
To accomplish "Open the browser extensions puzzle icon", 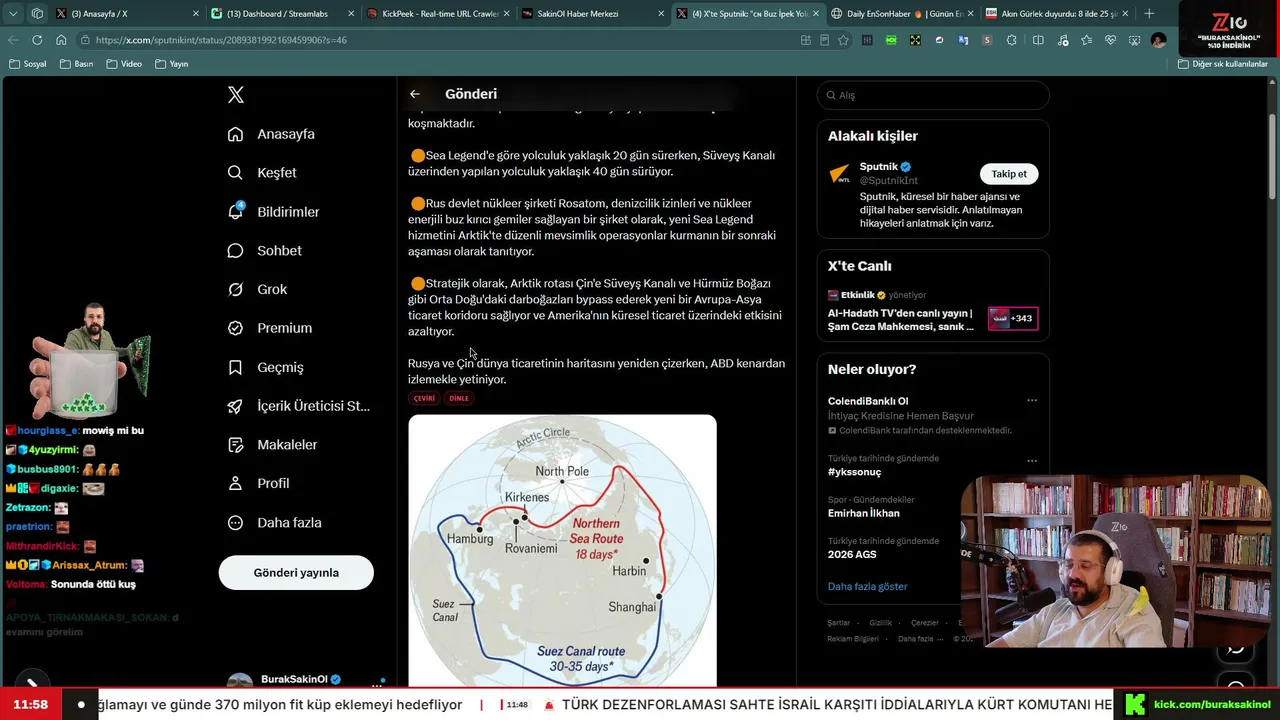I will (1013, 40).
